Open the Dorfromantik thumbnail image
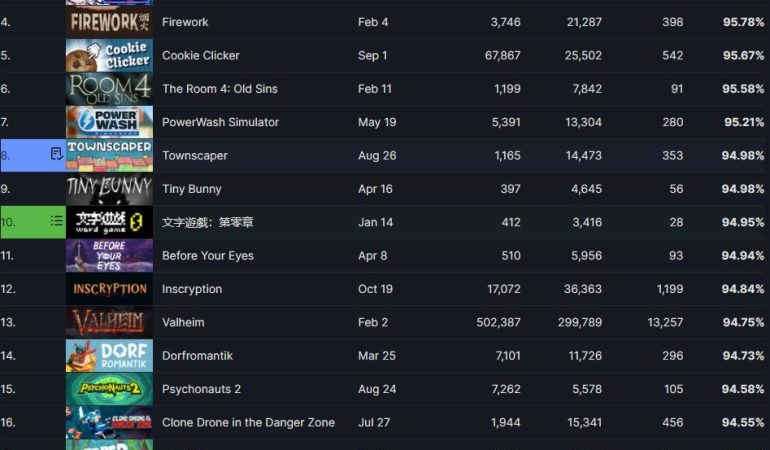 pyautogui.click(x=110, y=356)
